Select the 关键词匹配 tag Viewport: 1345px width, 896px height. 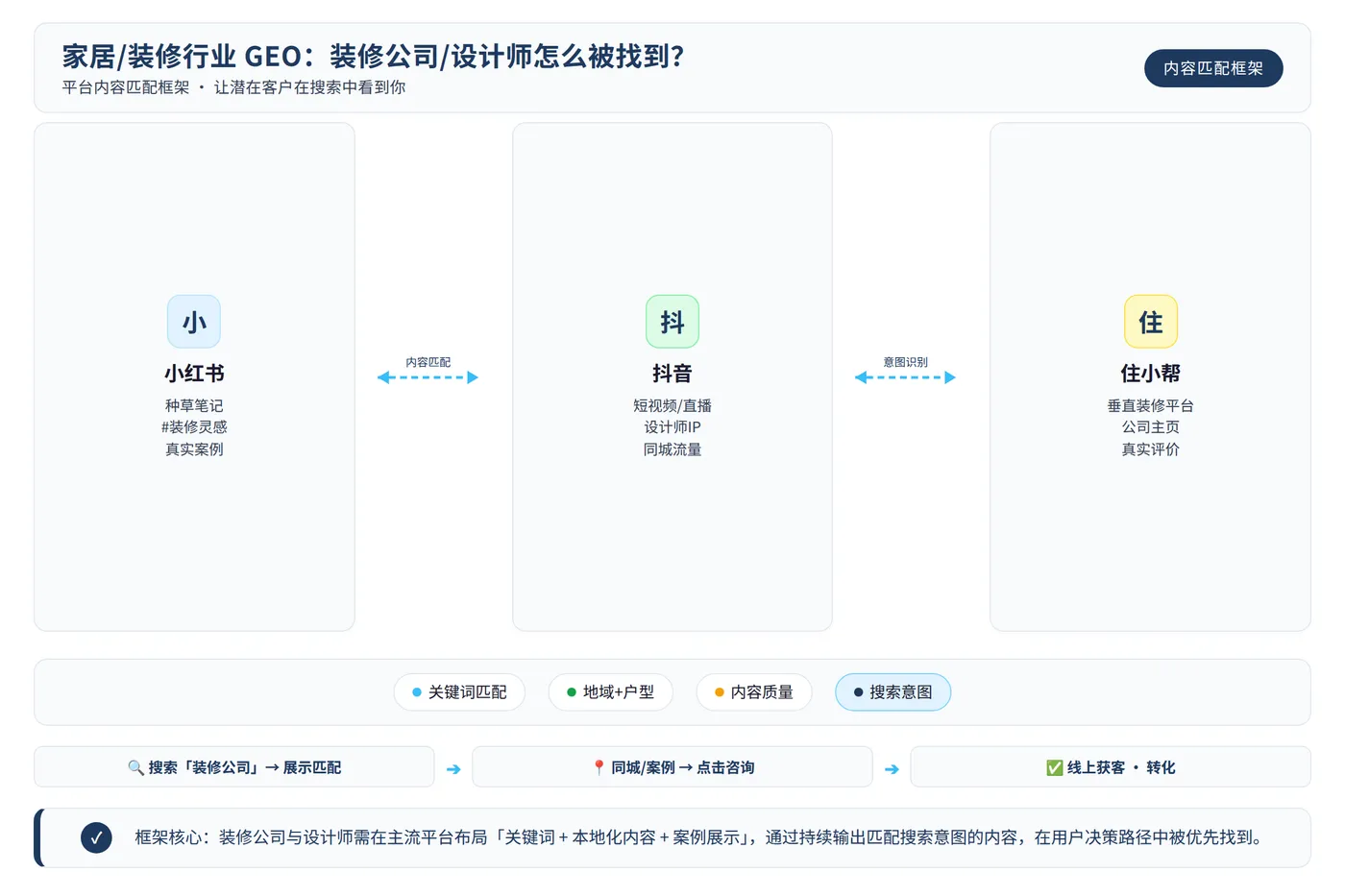459,692
